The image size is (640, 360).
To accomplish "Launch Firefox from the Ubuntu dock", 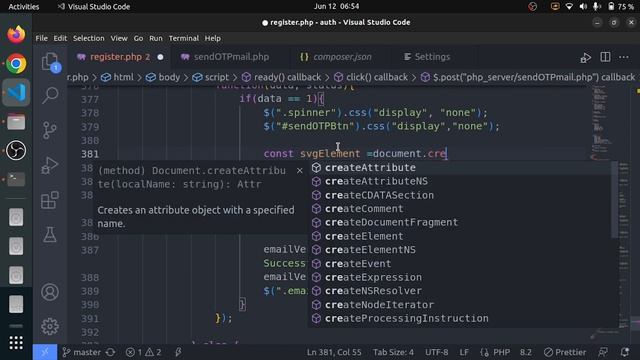I will tap(16, 35).
